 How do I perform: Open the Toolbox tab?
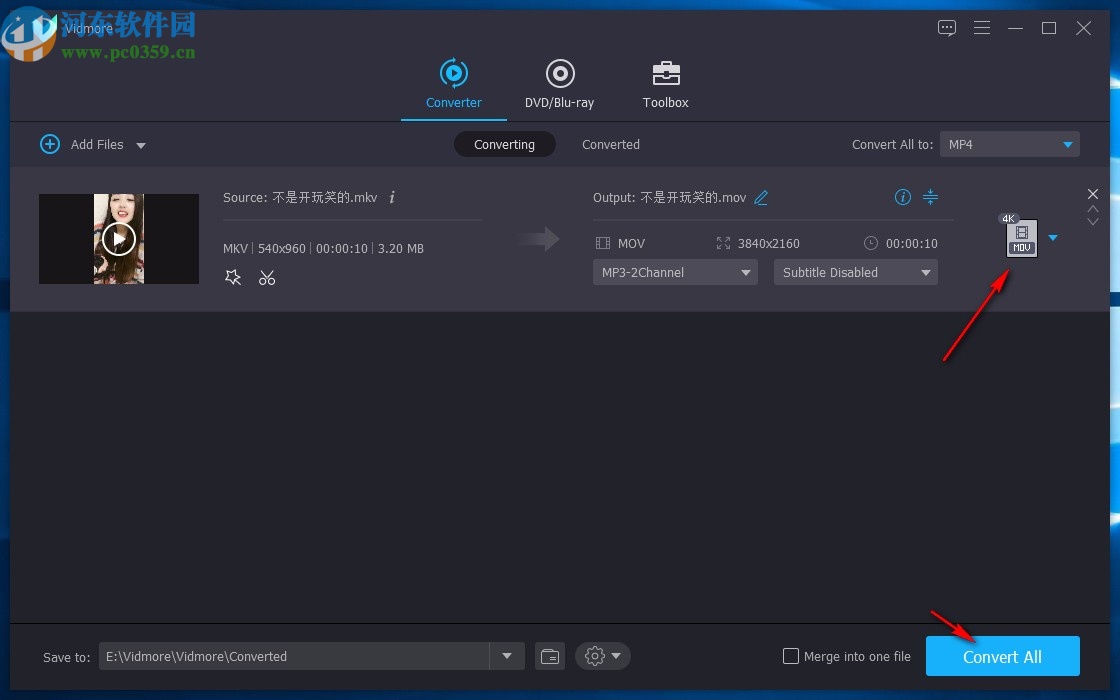(665, 85)
